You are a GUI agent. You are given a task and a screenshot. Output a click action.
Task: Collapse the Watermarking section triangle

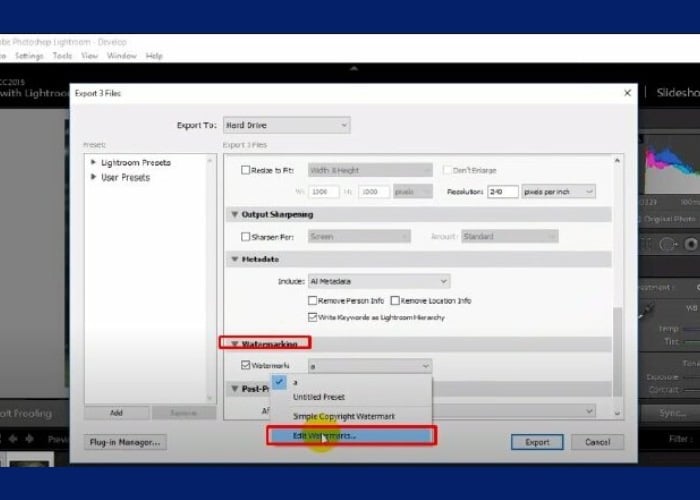234,344
